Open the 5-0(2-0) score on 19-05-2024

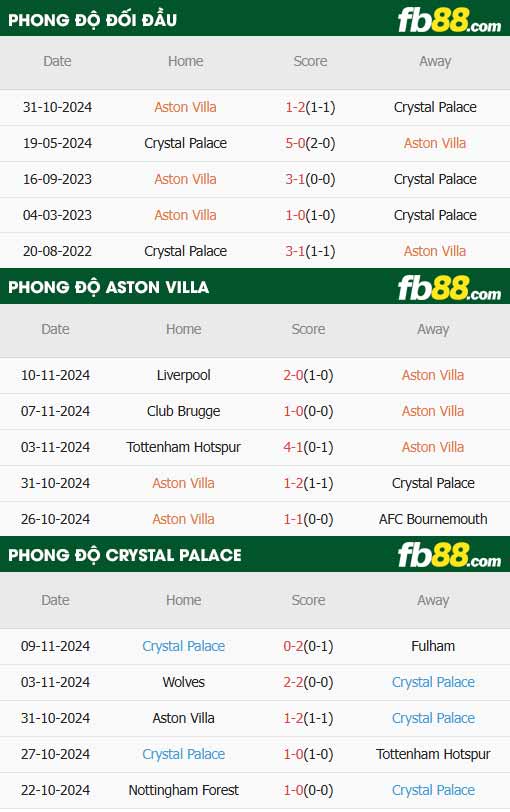pos(310,143)
